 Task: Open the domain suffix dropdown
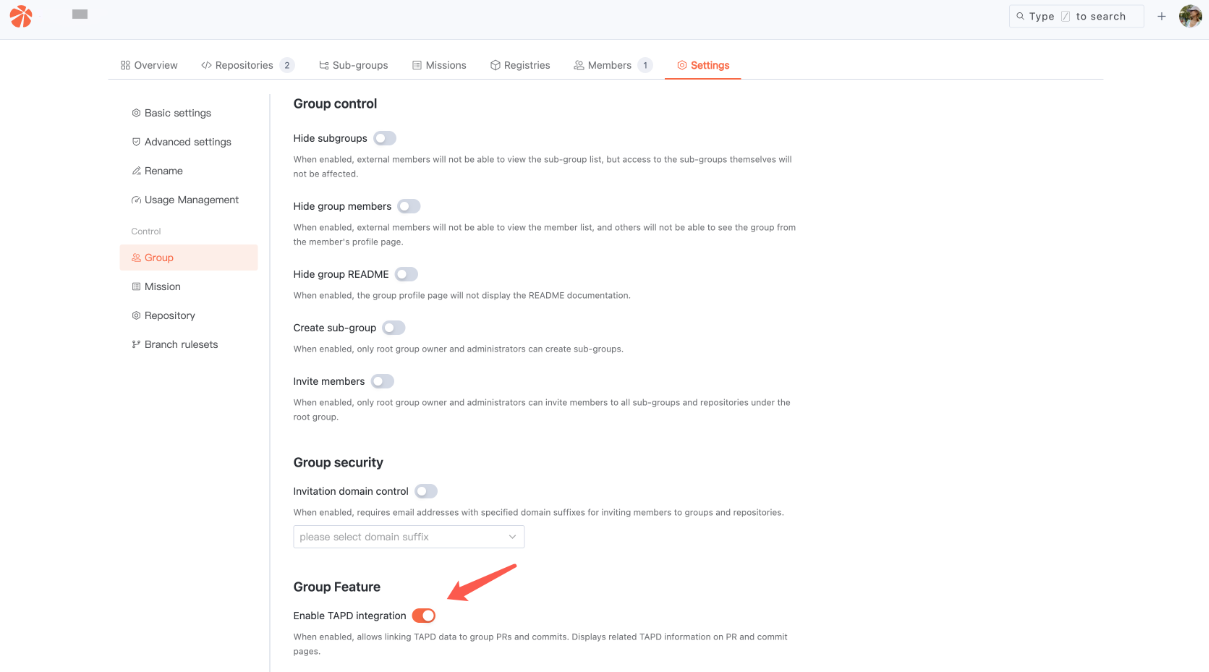(x=408, y=537)
